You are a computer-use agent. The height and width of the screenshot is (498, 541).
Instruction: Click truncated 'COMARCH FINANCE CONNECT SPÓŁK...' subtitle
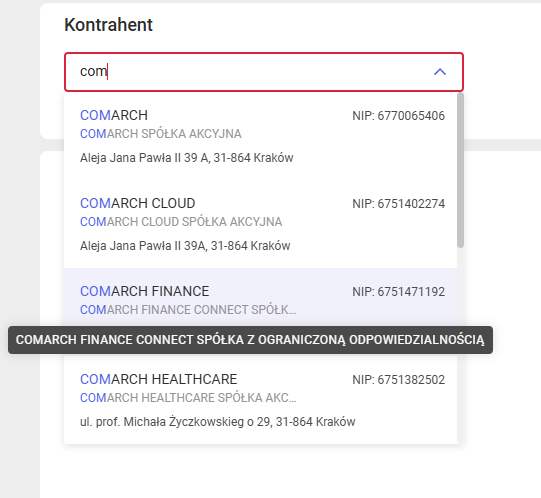pyautogui.click(x=188, y=310)
